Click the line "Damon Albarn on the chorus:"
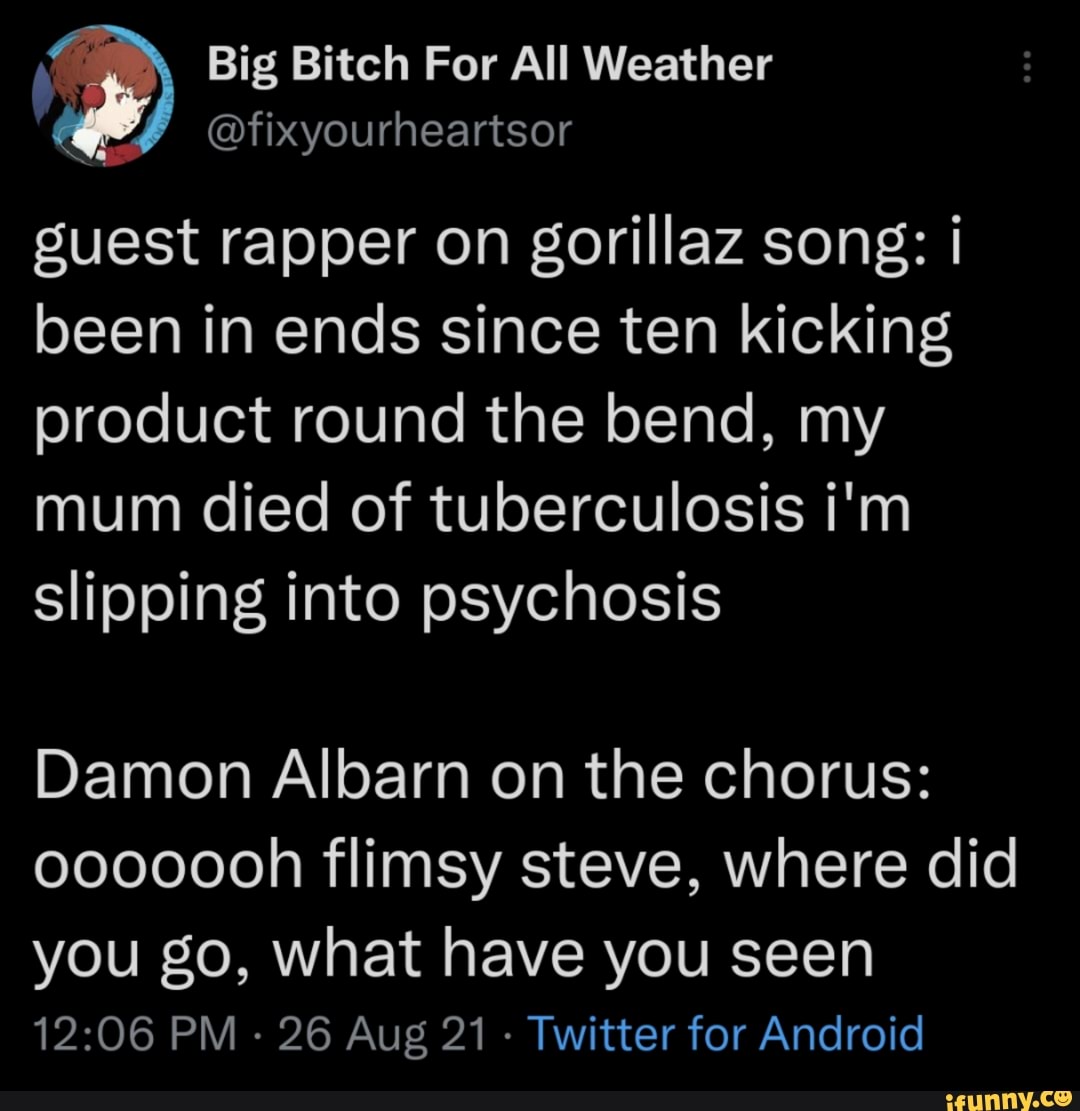The image size is (1080, 1111). click(483, 776)
